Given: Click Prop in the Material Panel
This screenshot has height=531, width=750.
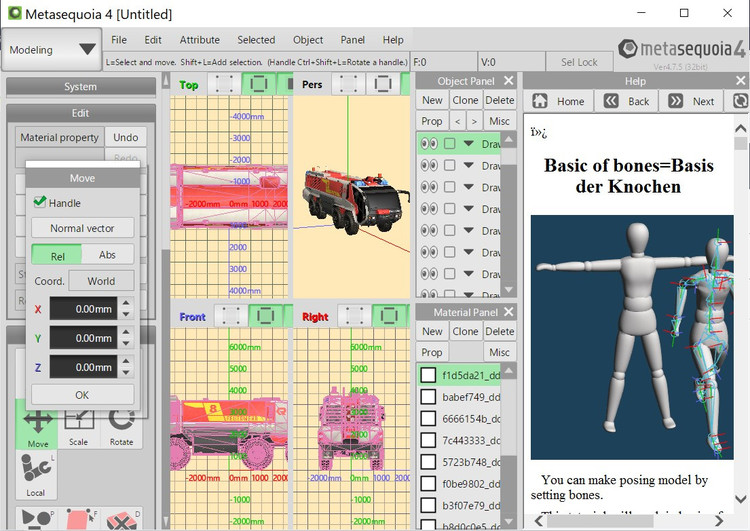Looking at the screenshot, I should [431, 352].
